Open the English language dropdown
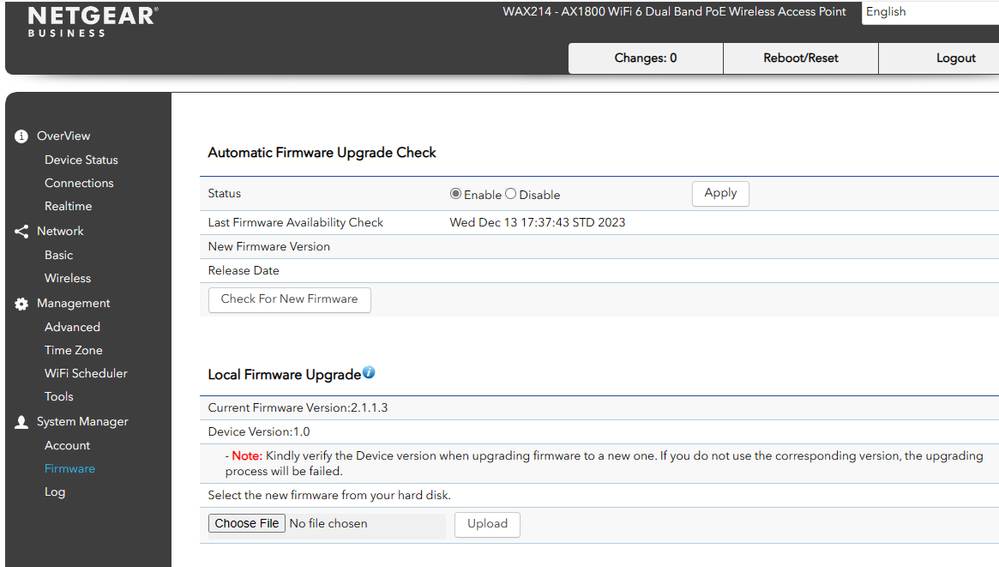The height and width of the screenshot is (567, 999). coord(930,12)
